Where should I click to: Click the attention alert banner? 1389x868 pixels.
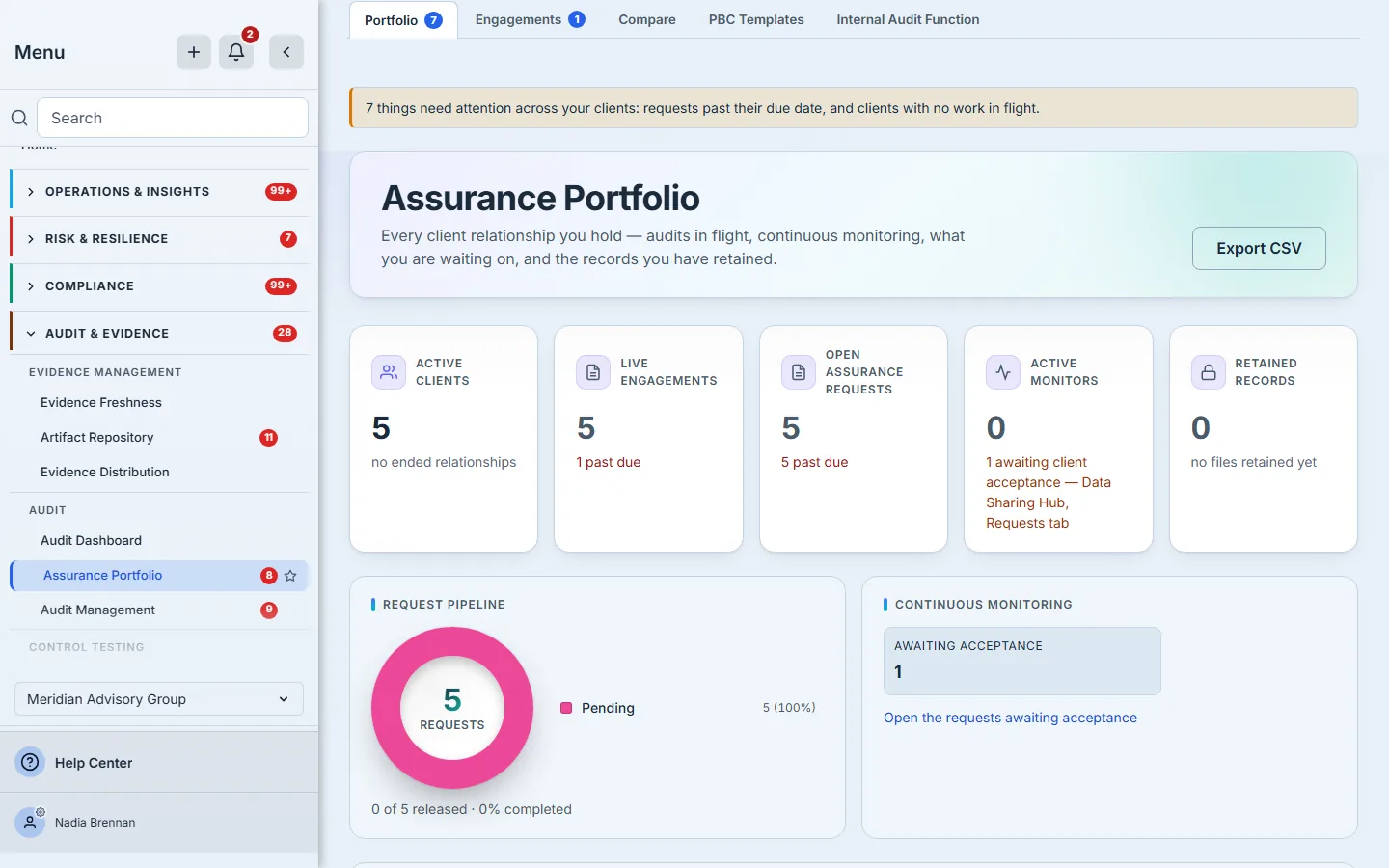[x=854, y=108]
